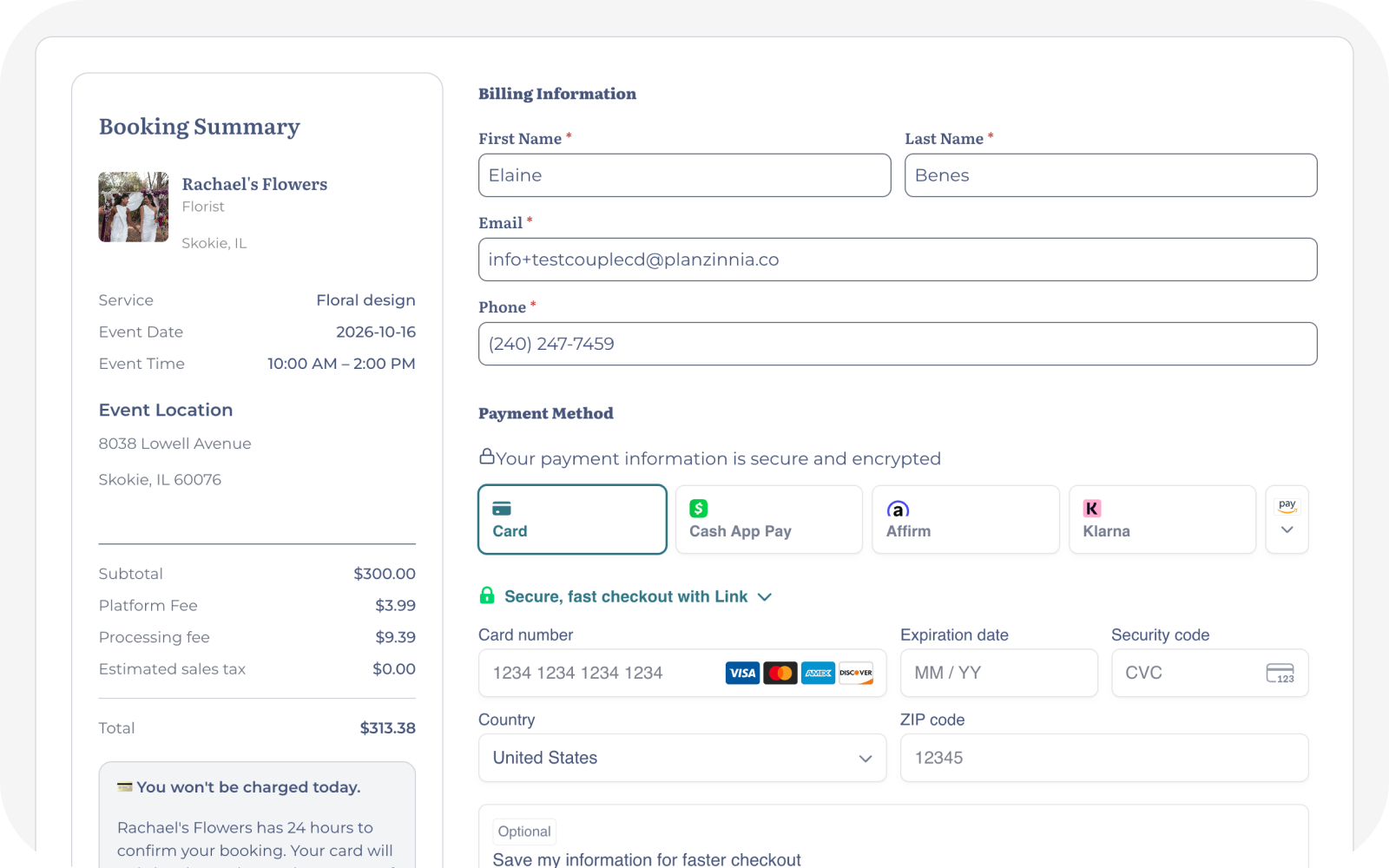Choose Cash App Pay payment option
The height and width of the screenshot is (868, 1389).
coord(769,519)
